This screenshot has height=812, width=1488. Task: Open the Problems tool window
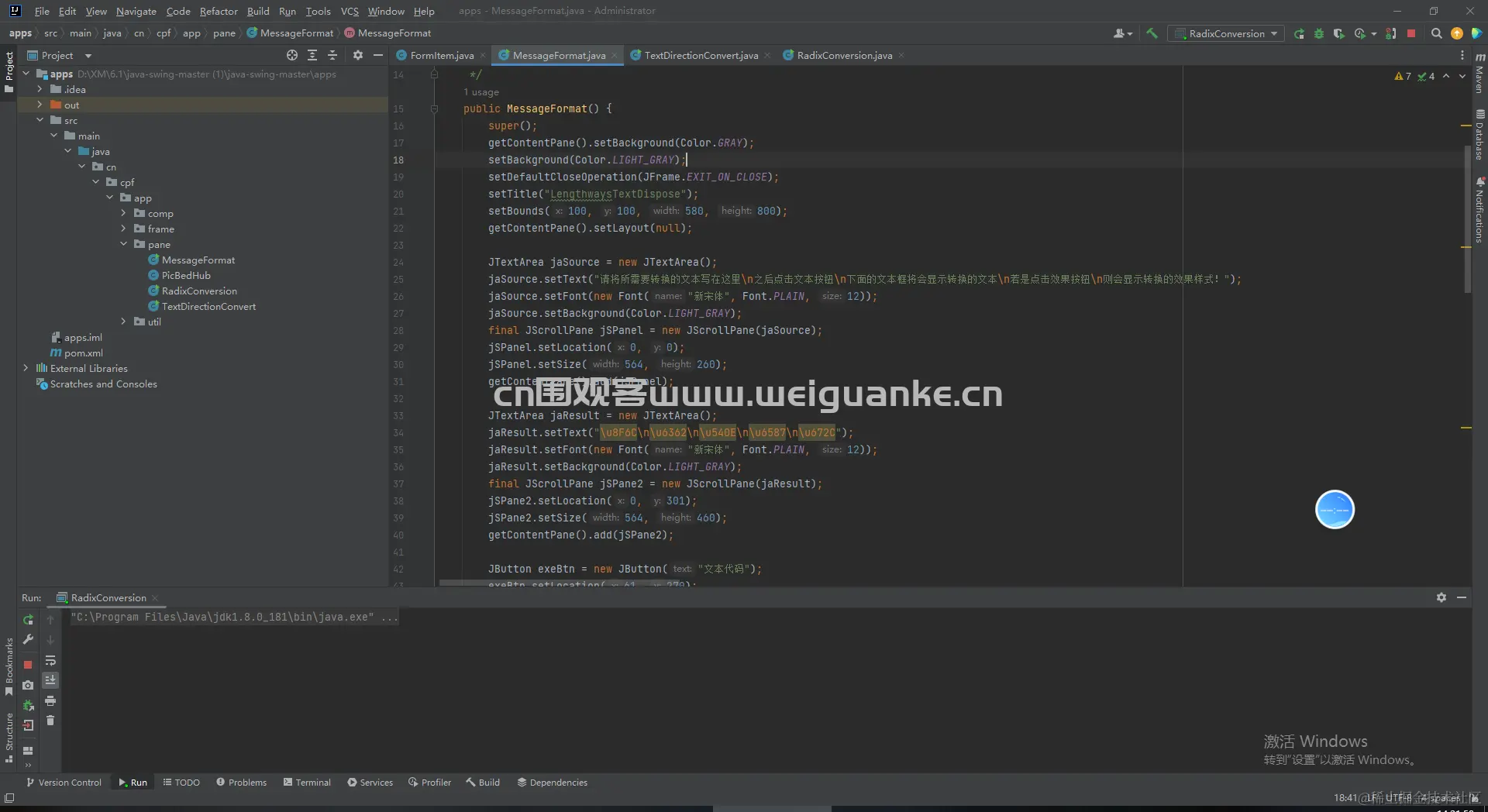pos(241,783)
